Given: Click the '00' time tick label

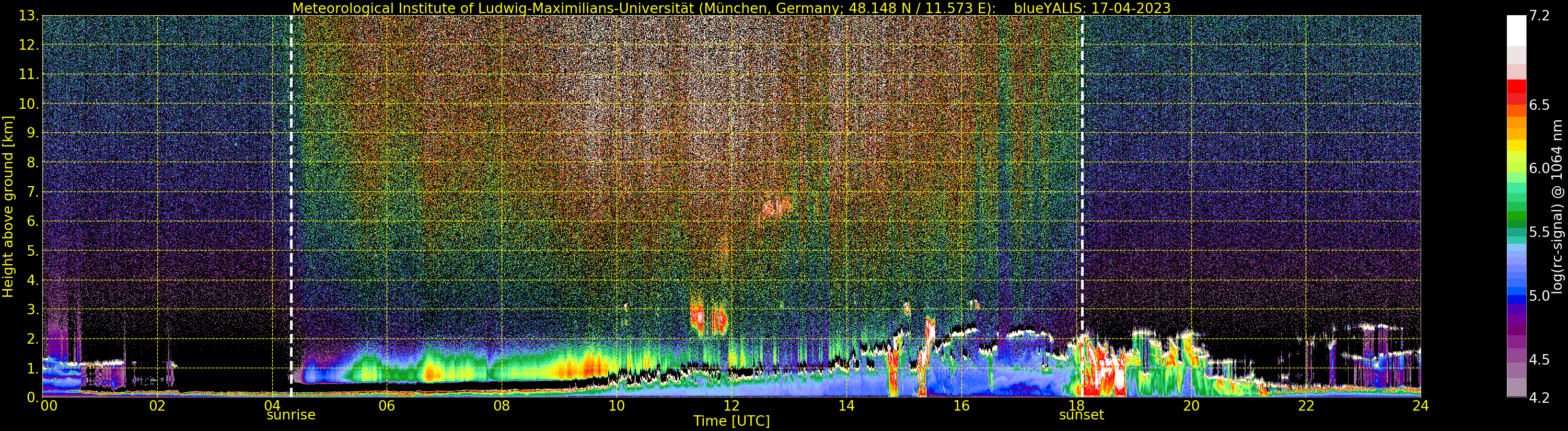Looking at the screenshot, I should 49,406.
